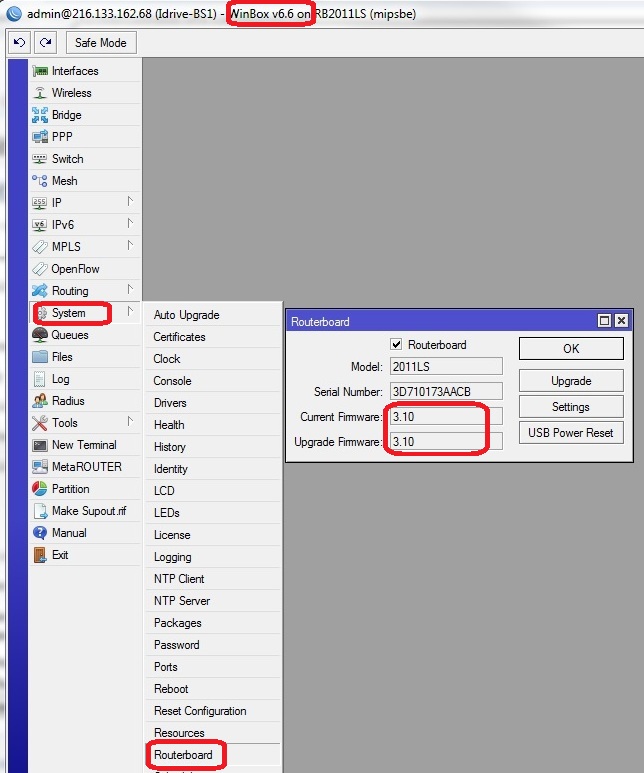This screenshot has width=644, height=773.
Task: Click the Wireless antenna icon
Action: (40, 93)
